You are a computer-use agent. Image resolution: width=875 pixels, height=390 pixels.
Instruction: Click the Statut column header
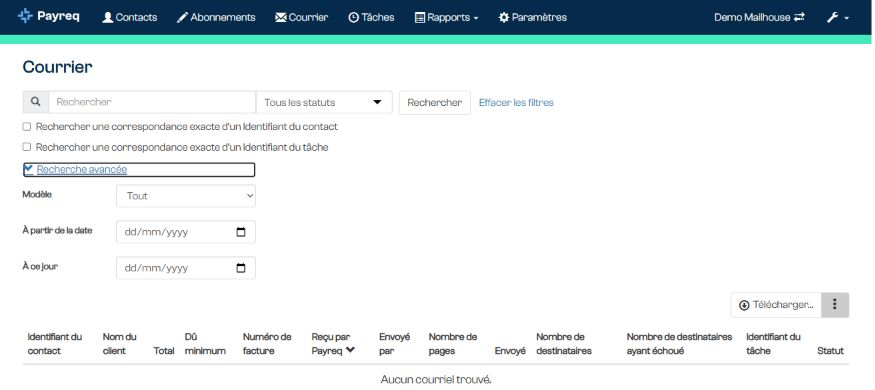pos(830,351)
